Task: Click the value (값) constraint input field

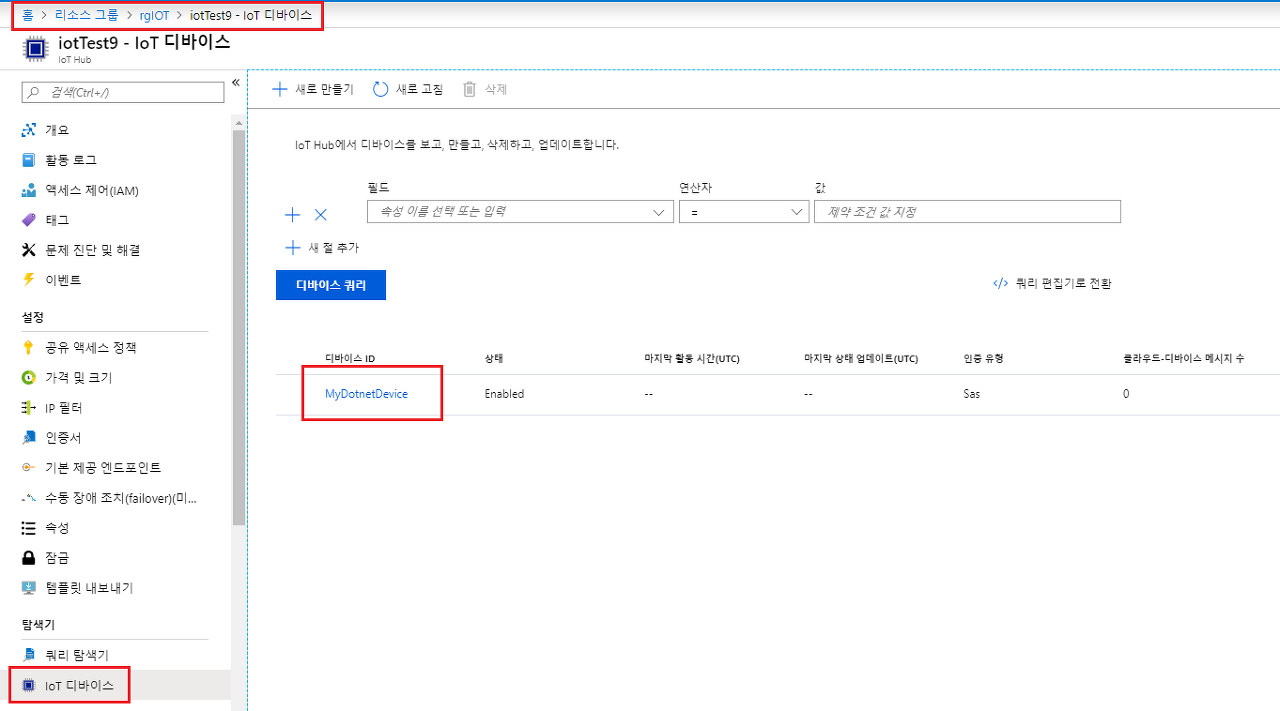Action: [967, 212]
